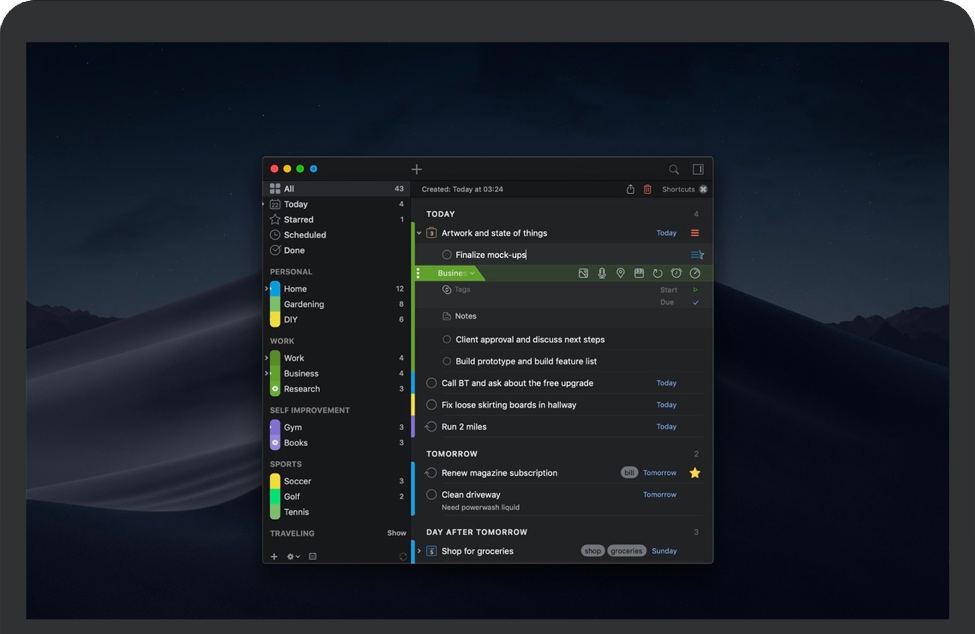Check off 'Clean driveway' task

(x=432, y=495)
